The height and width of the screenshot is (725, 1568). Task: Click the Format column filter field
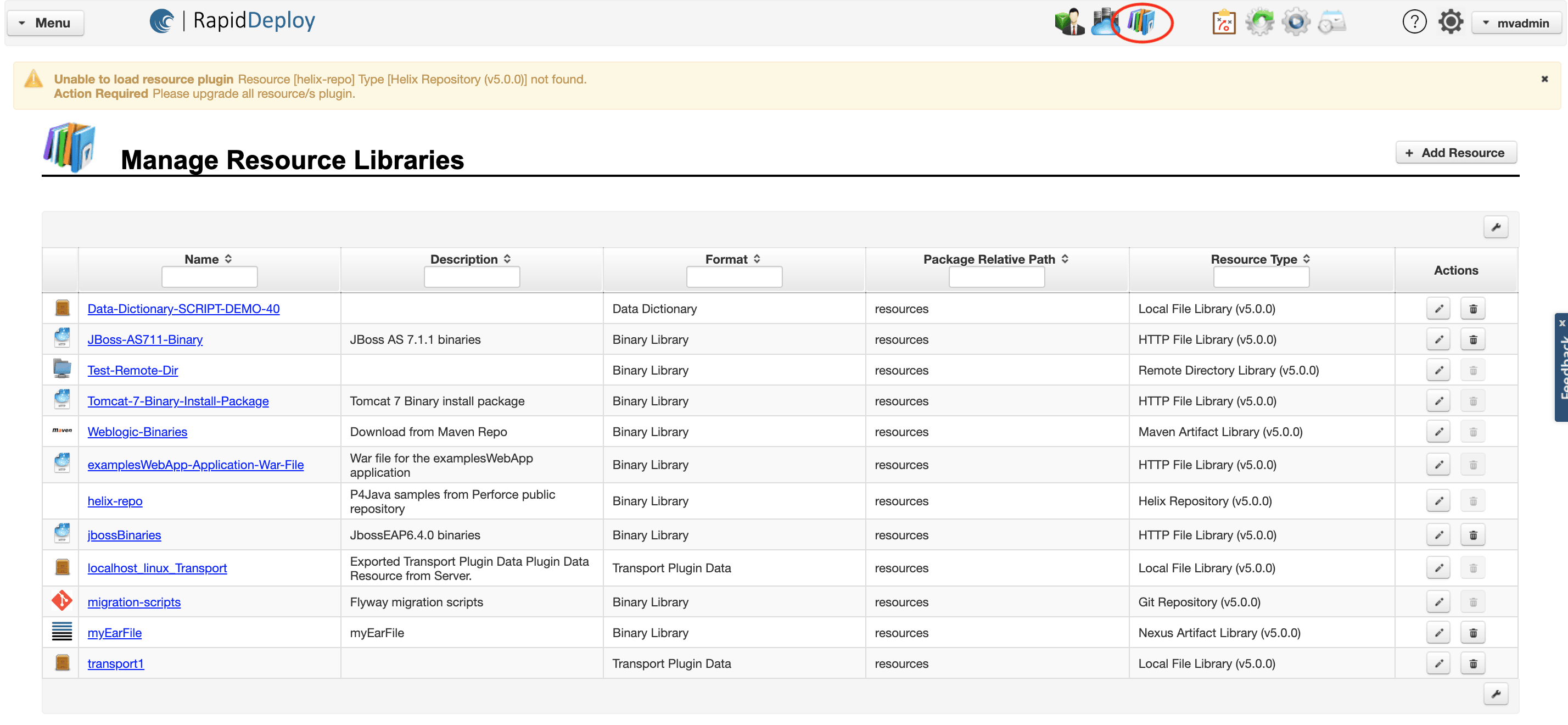click(x=734, y=277)
